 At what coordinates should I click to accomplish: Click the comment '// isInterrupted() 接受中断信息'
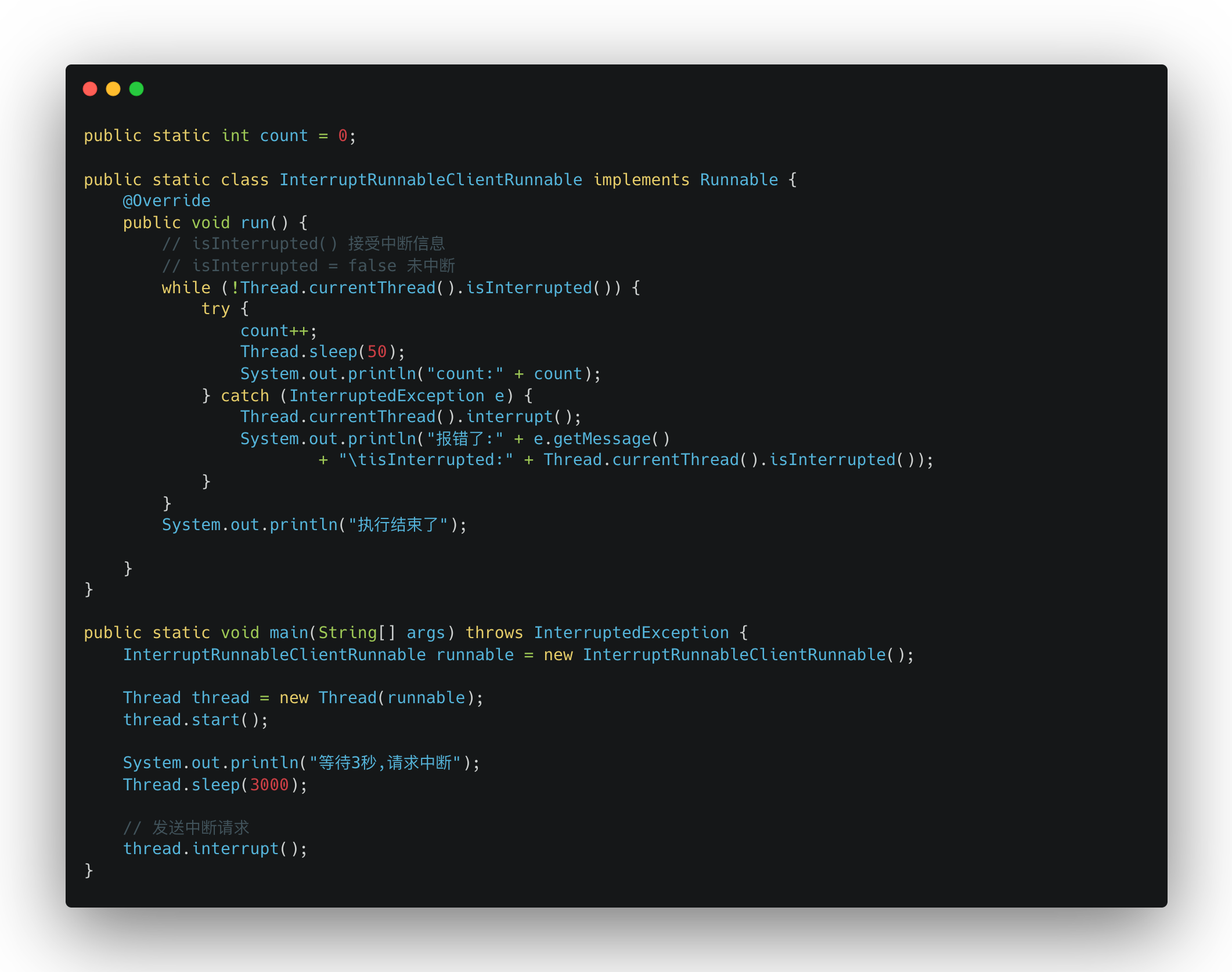[304, 244]
